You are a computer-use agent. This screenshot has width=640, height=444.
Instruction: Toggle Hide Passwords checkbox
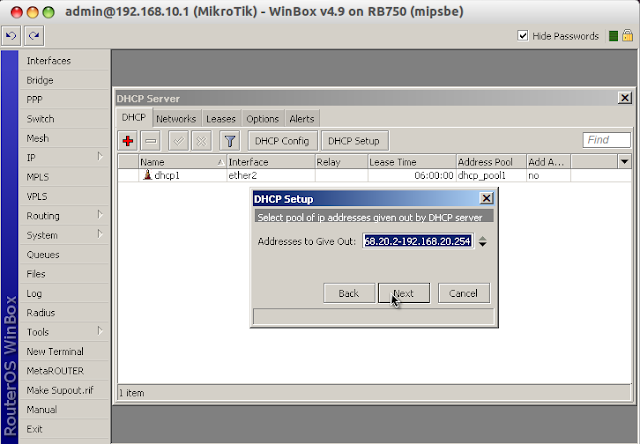(522, 36)
